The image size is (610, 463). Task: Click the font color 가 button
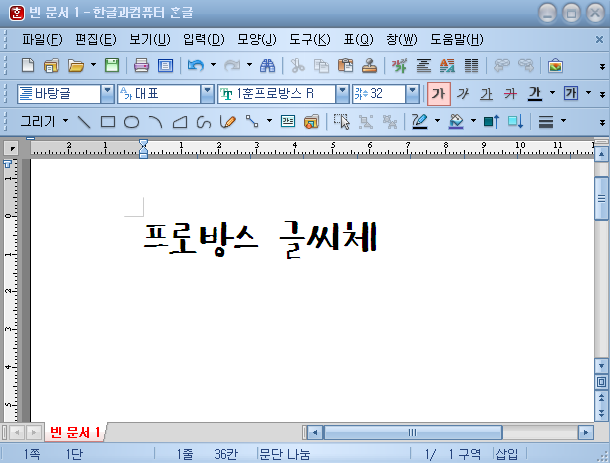pyautogui.click(x=535, y=94)
